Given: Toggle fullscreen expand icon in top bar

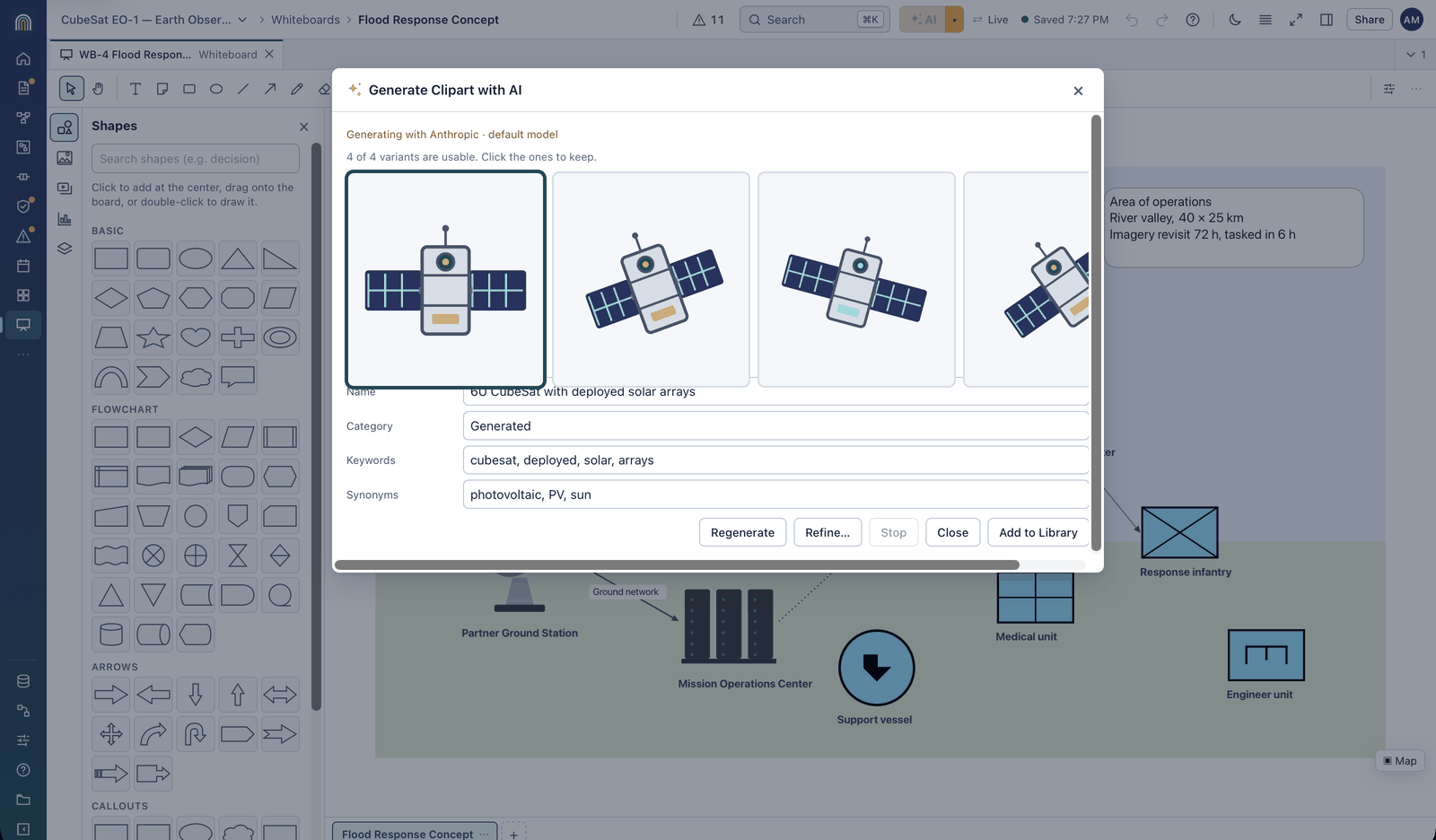Looking at the screenshot, I should pyautogui.click(x=1296, y=20).
